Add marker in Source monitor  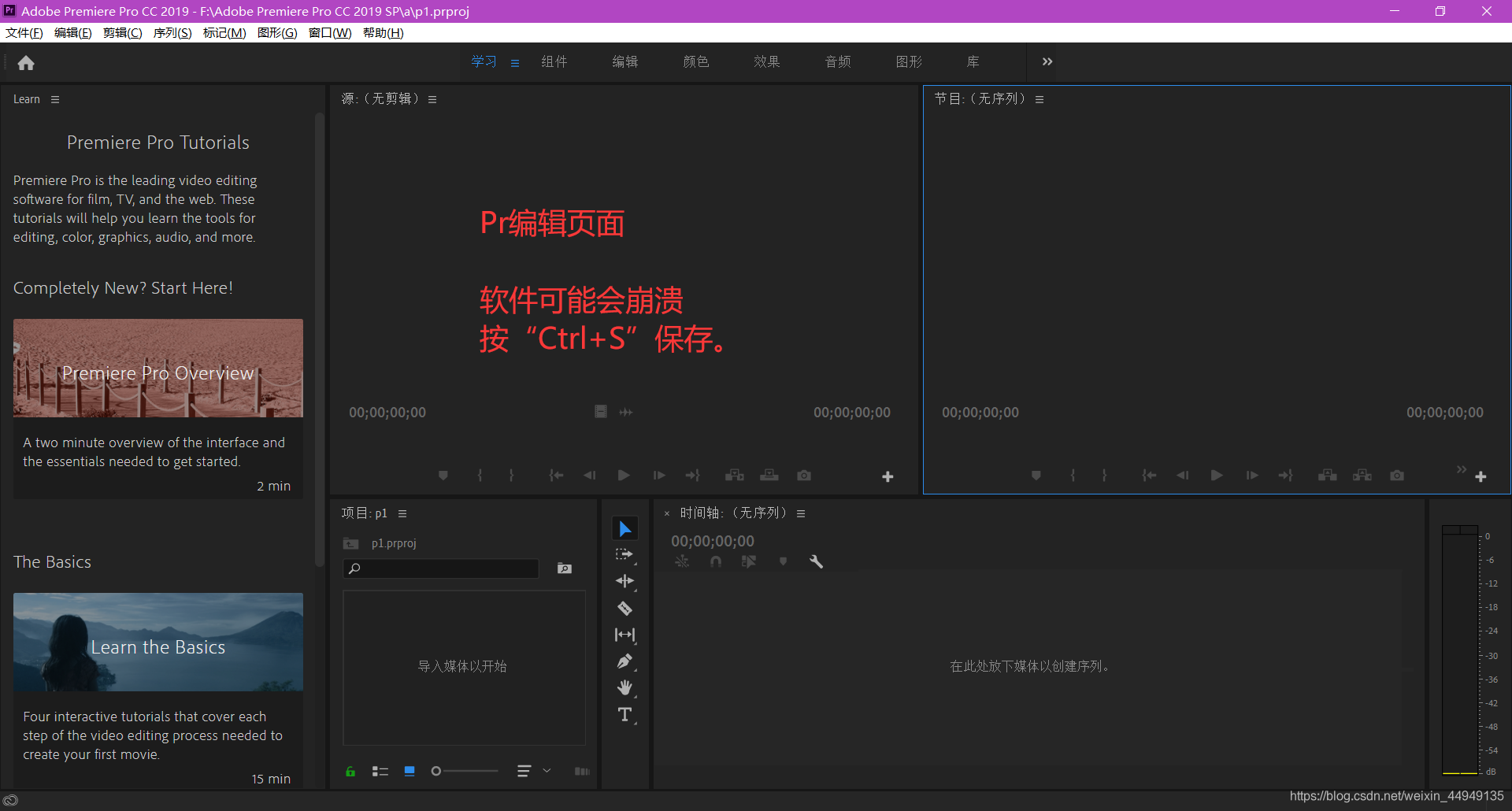443,476
